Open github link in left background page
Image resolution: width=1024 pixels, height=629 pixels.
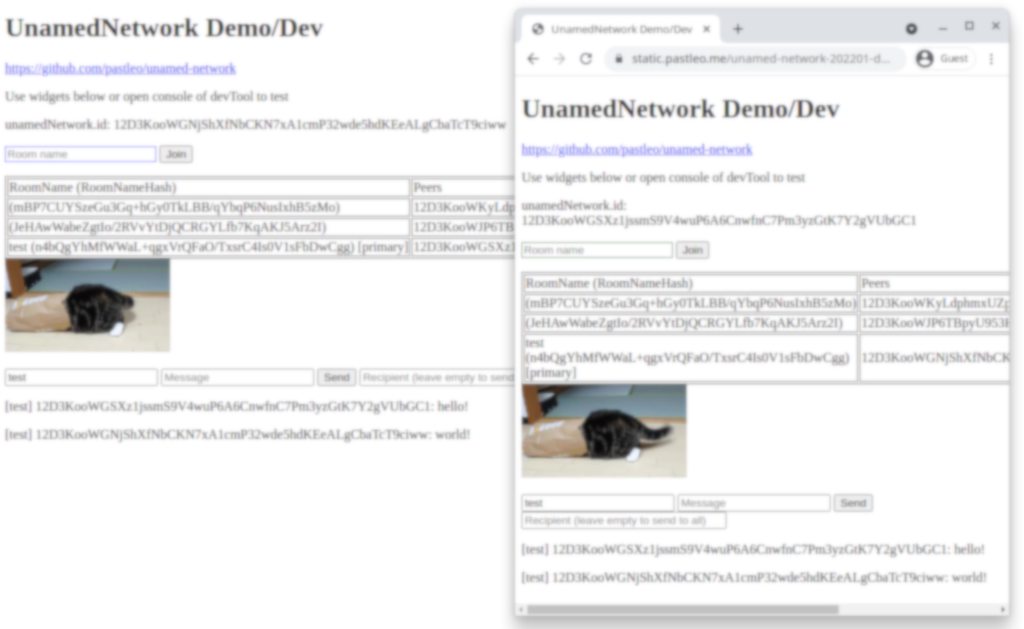(120, 69)
